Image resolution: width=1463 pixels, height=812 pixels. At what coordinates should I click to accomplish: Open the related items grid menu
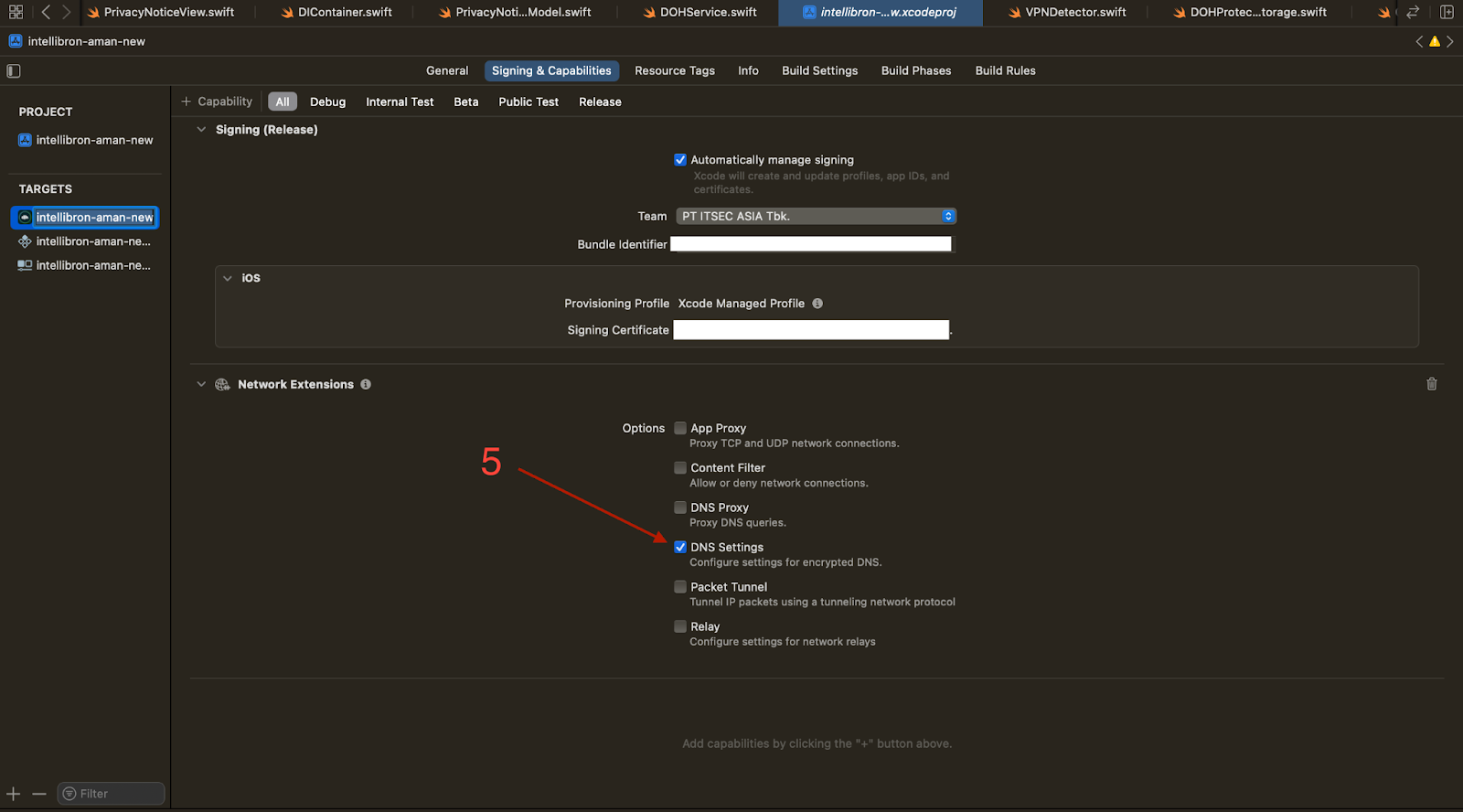(16, 12)
